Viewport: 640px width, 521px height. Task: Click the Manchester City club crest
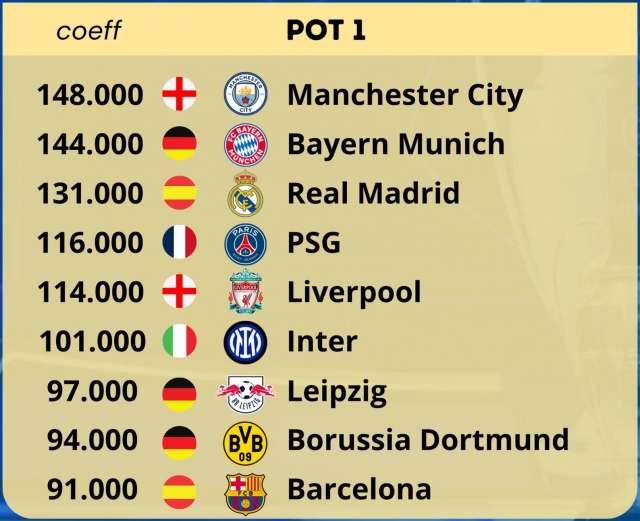click(245, 94)
